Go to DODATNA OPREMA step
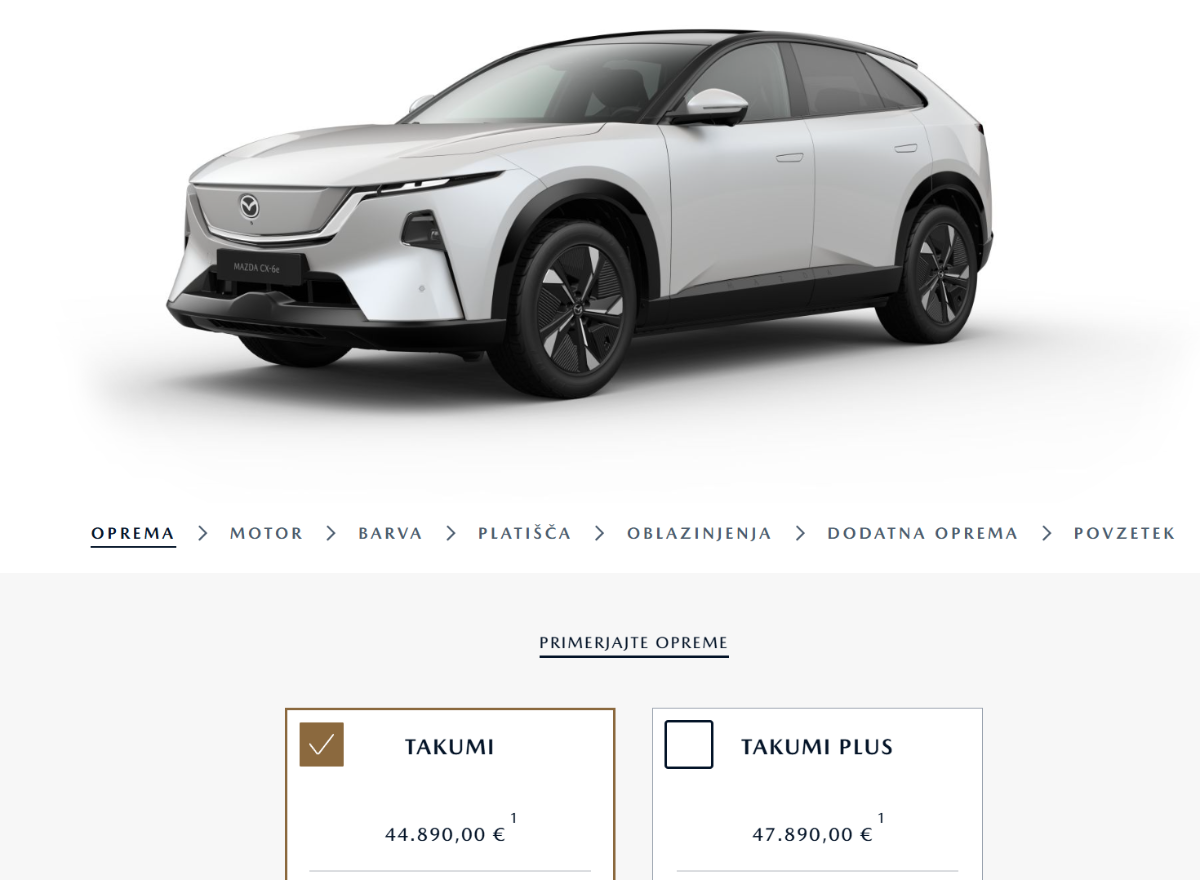This screenshot has height=880, width=1200. pyautogui.click(x=923, y=533)
